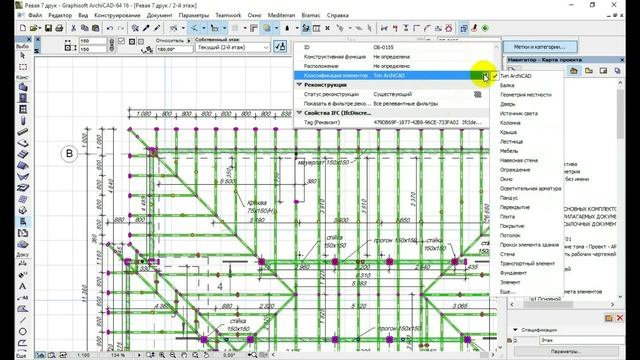Open the 'Текущий (2-й этаж)' story dropdown

click(233, 47)
